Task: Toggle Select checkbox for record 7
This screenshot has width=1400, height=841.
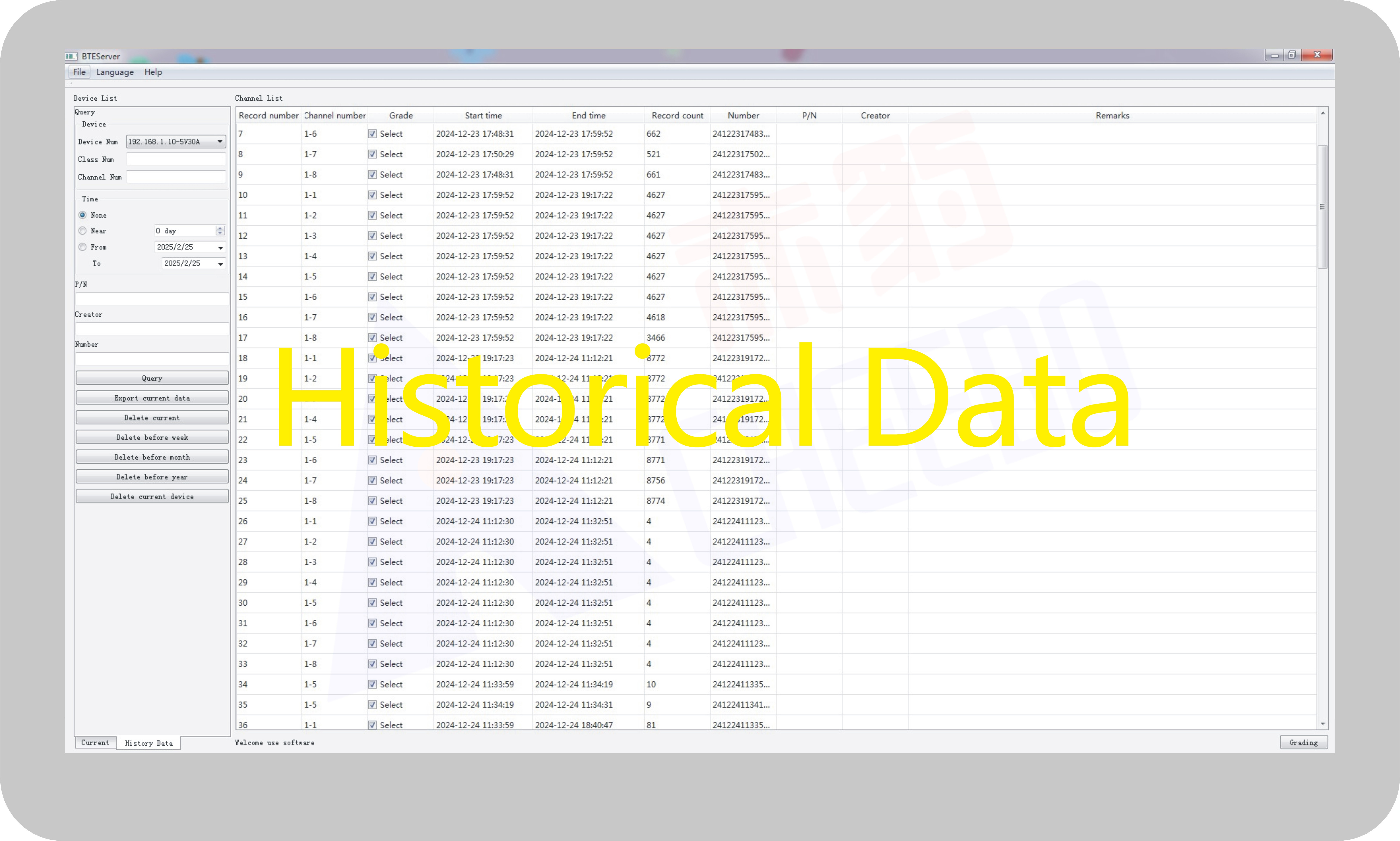Action: tap(372, 134)
